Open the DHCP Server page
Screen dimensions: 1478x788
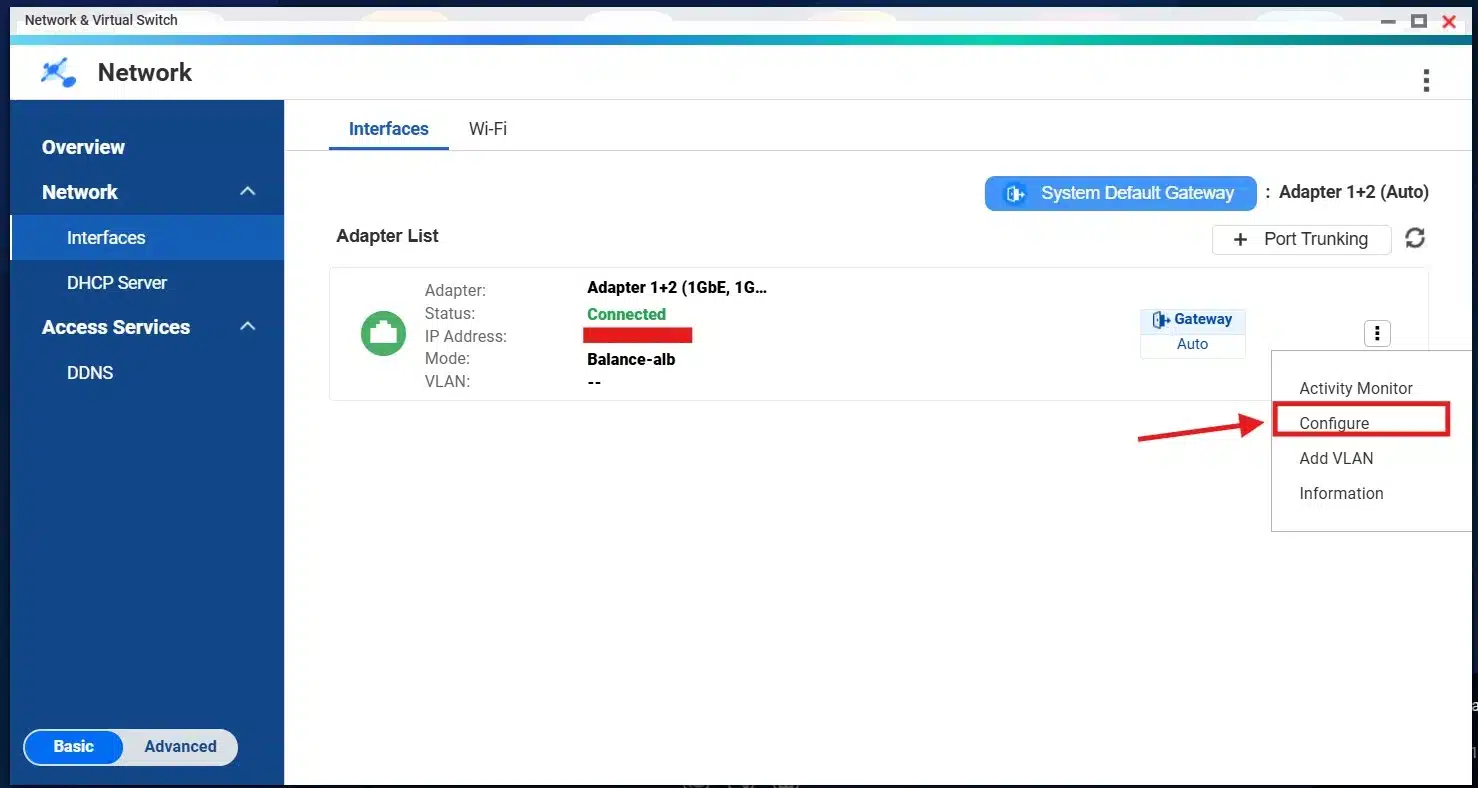click(x=117, y=282)
